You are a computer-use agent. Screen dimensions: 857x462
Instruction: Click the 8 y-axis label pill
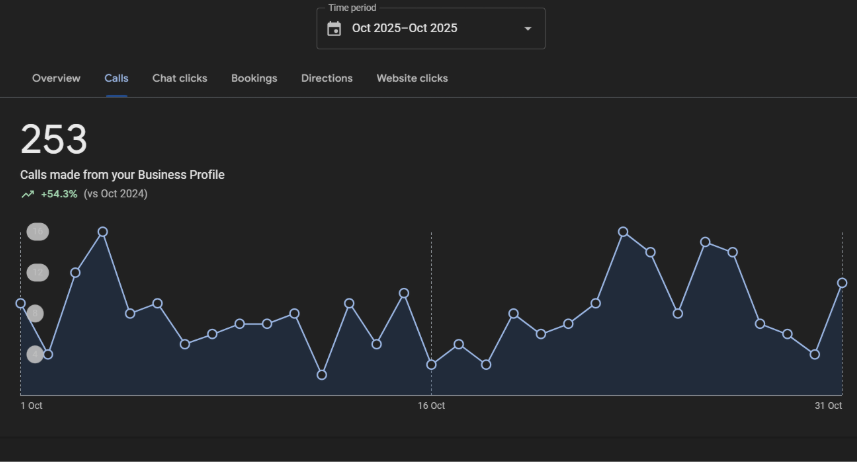[x=35, y=313]
